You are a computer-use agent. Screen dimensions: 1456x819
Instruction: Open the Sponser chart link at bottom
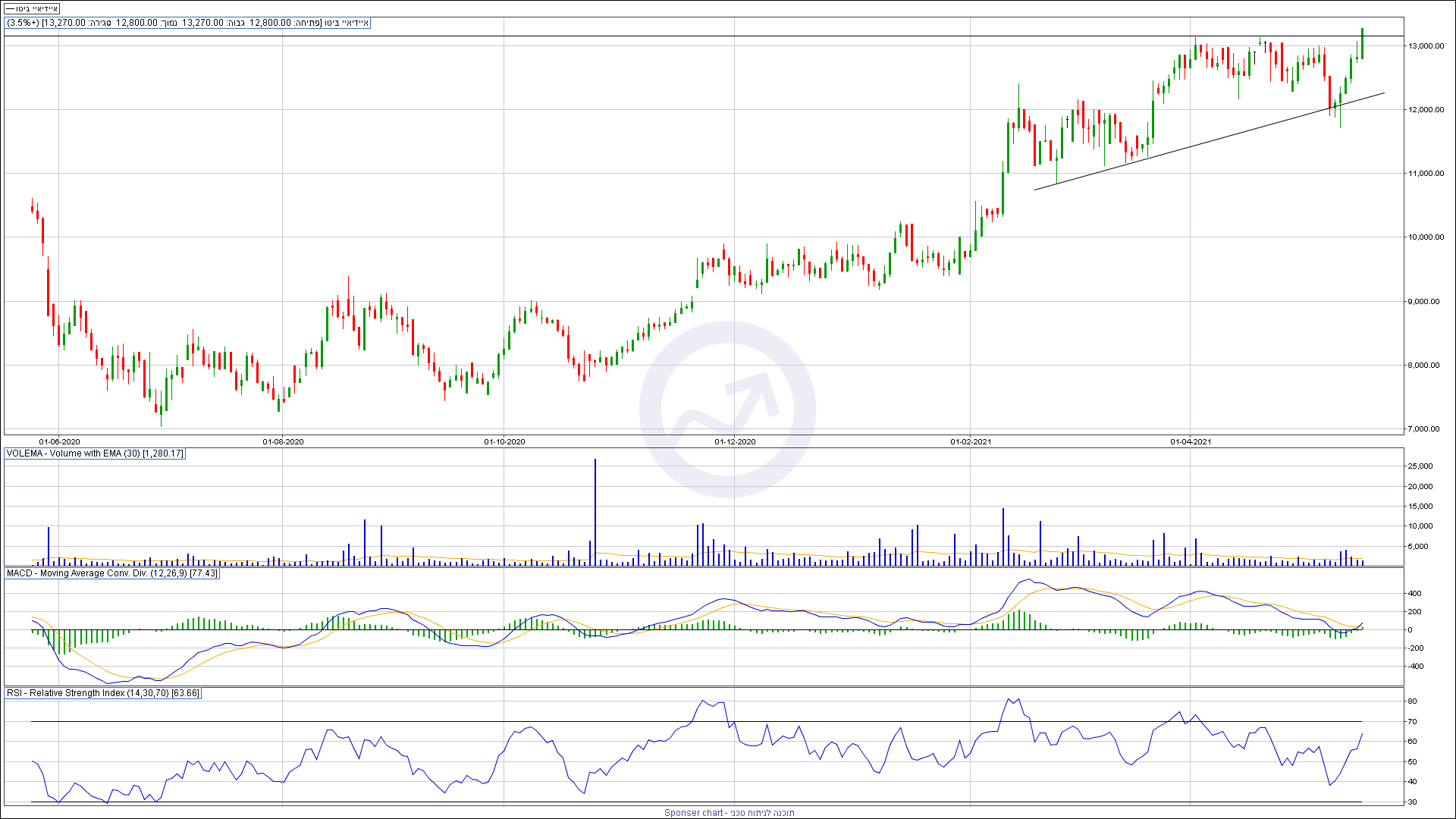tap(729, 813)
